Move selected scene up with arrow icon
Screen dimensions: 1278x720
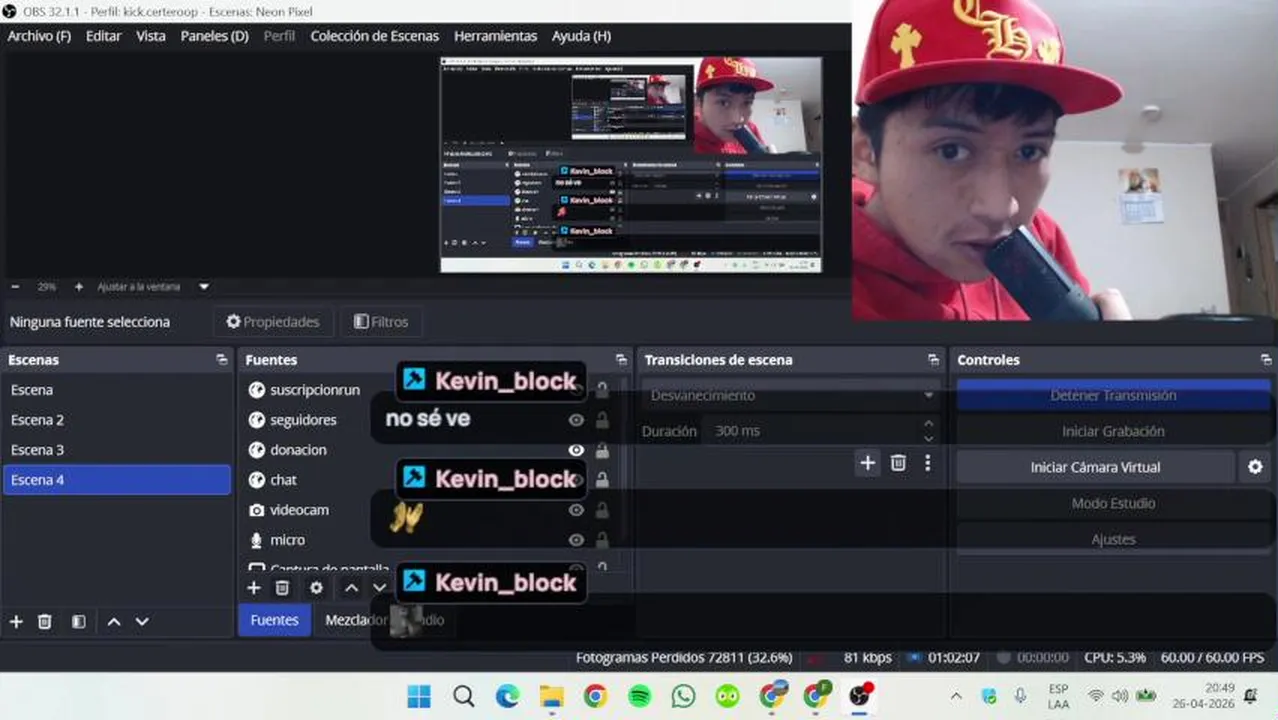(x=114, y=621)
